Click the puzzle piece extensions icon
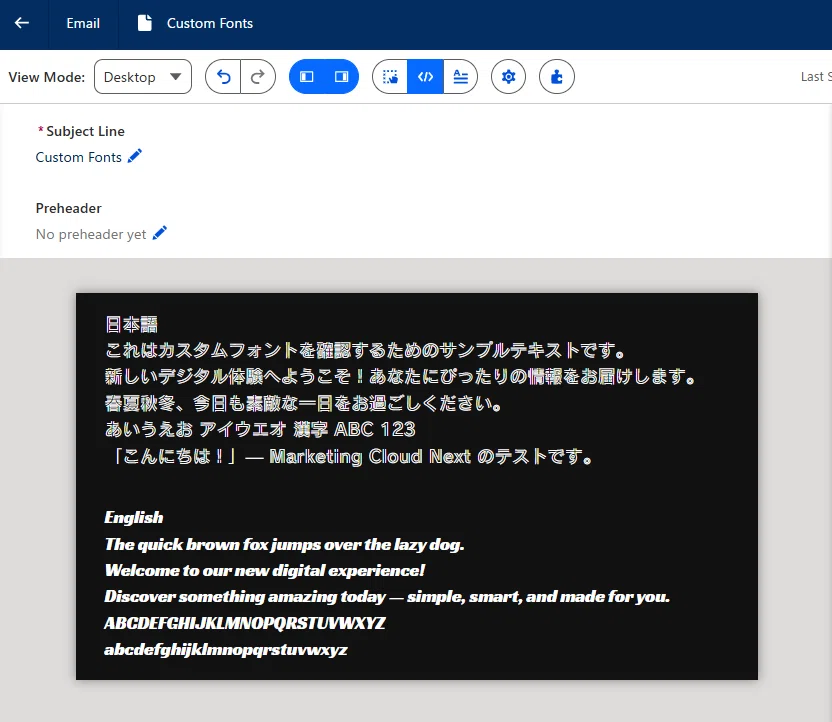This screenshot has height=722, width=832. point(557,77)
